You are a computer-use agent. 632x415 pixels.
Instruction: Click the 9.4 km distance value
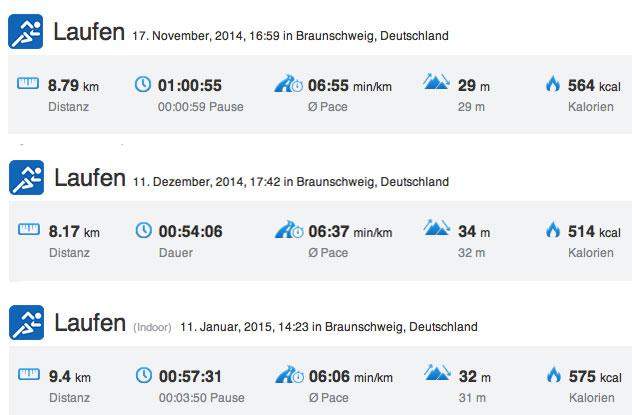[x=70, y=377]
